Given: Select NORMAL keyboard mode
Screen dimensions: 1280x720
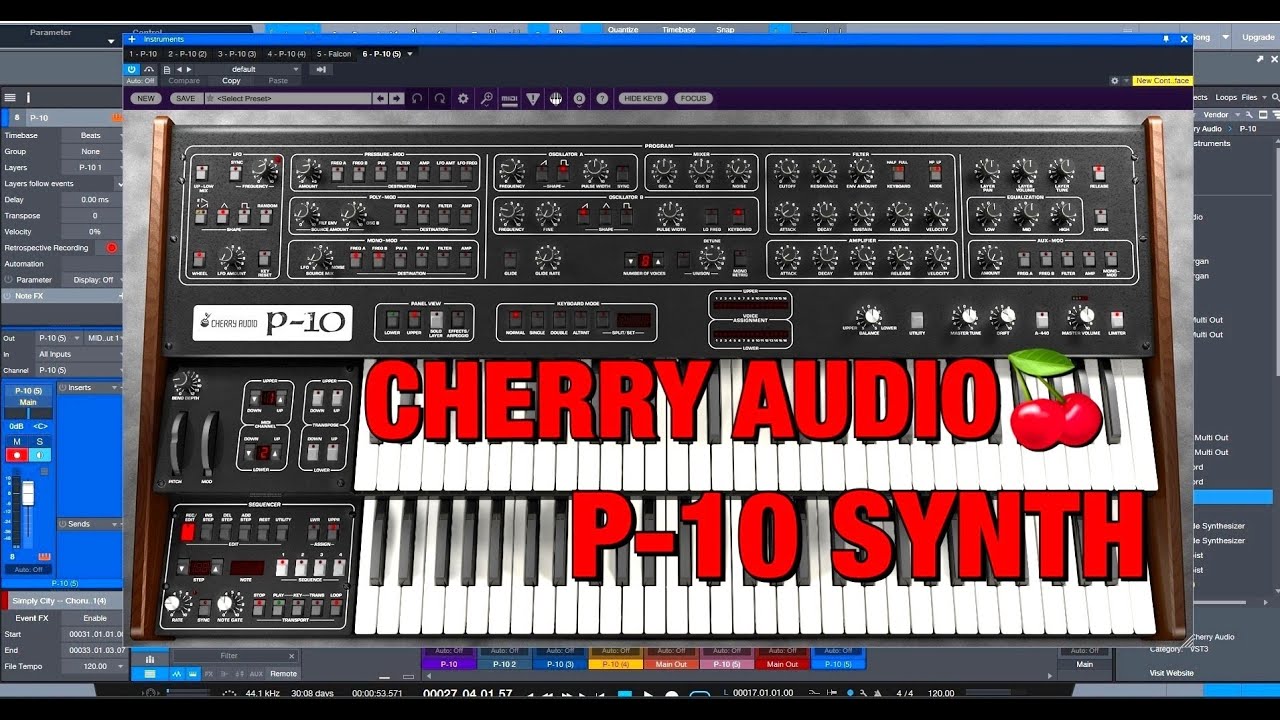Looking at the screenshot, I should pos(514,319).
